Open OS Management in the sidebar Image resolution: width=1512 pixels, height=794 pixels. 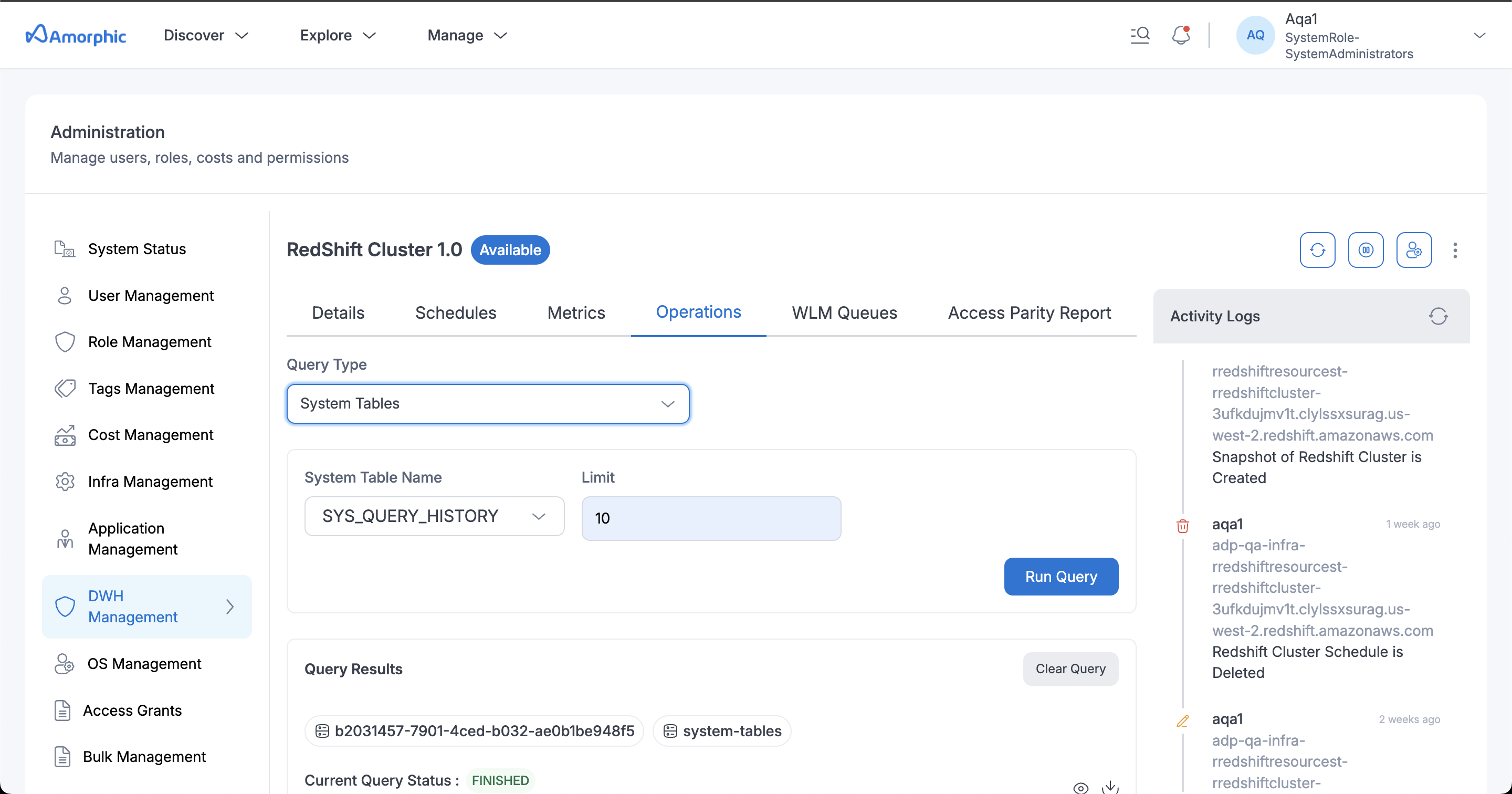point(144,664)
